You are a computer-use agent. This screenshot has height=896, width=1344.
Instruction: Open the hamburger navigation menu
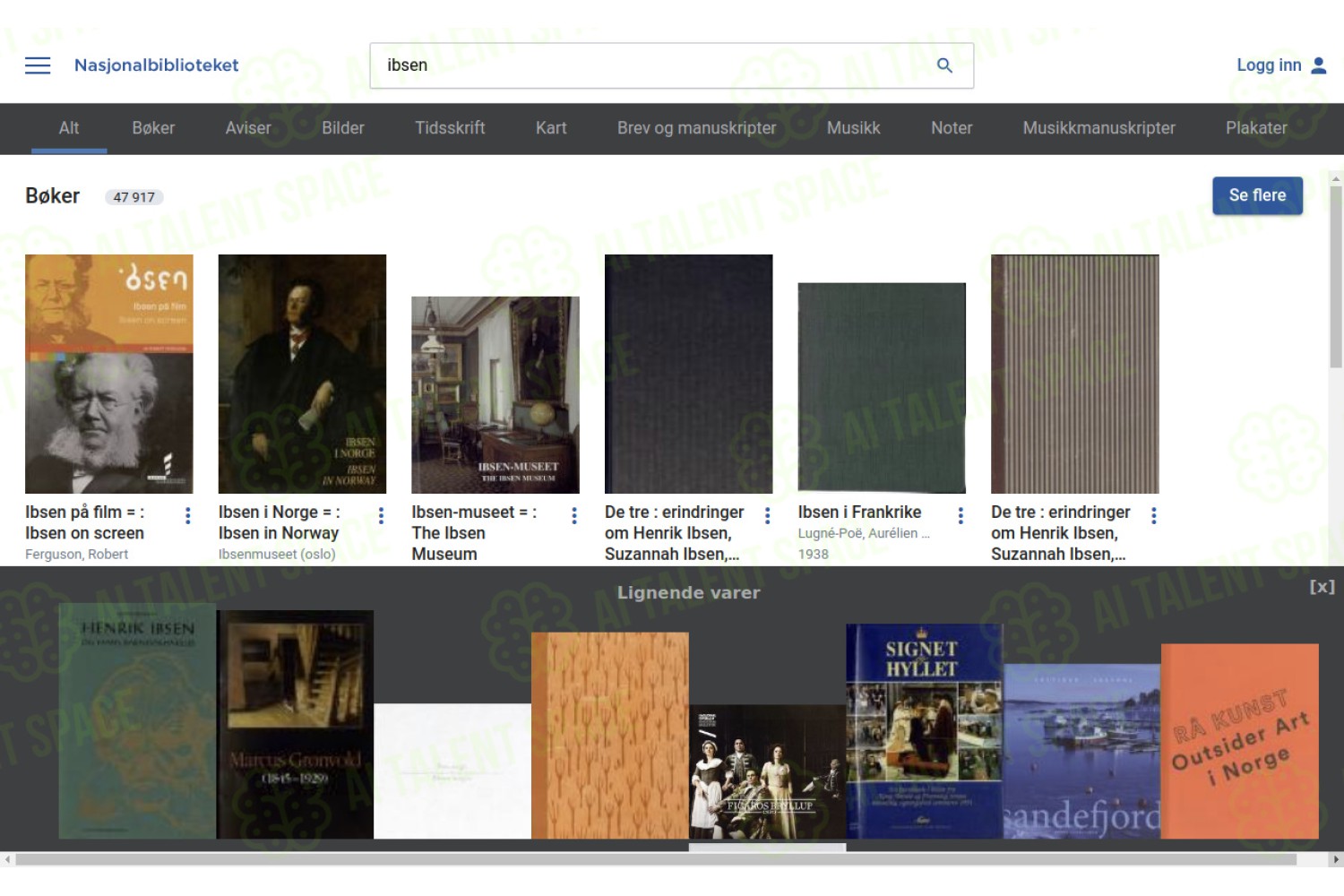[38, 65]
